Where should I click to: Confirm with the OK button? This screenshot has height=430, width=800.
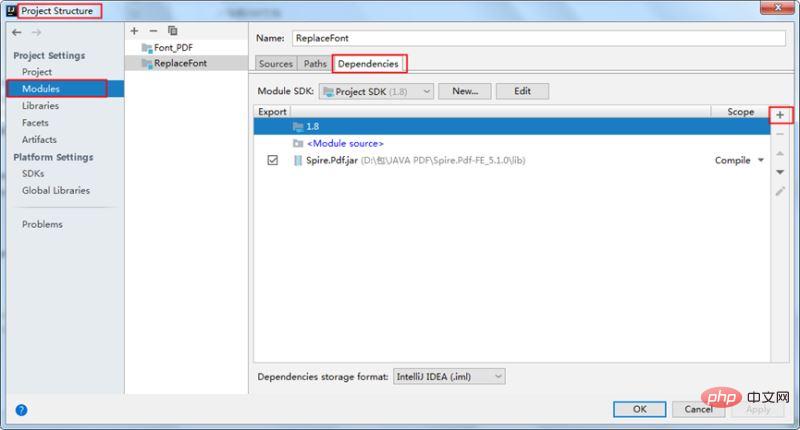(x=640, y=409)
